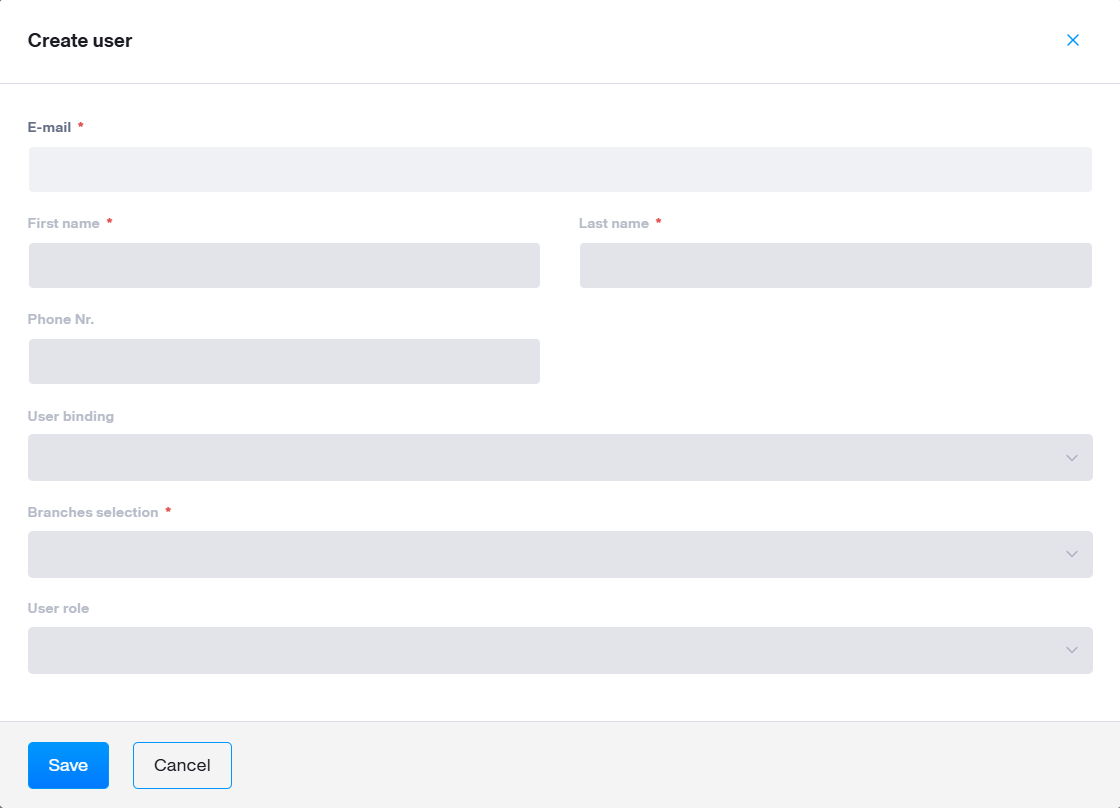Open the User binding dropdown
Viewport: 1120px width, 808px height.
tap(560, 457)
